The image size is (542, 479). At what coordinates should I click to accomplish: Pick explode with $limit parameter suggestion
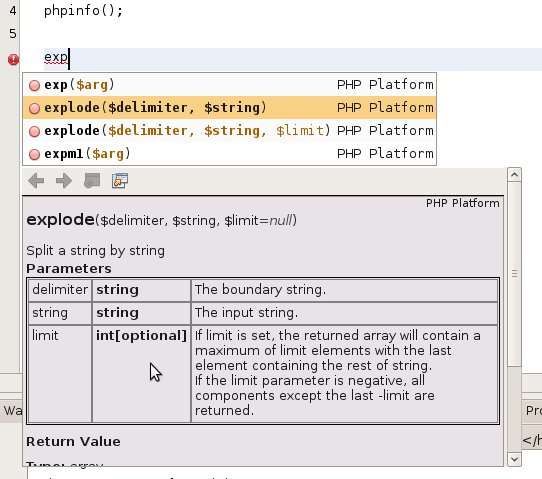pyautogui.click(x=230, y=131)
